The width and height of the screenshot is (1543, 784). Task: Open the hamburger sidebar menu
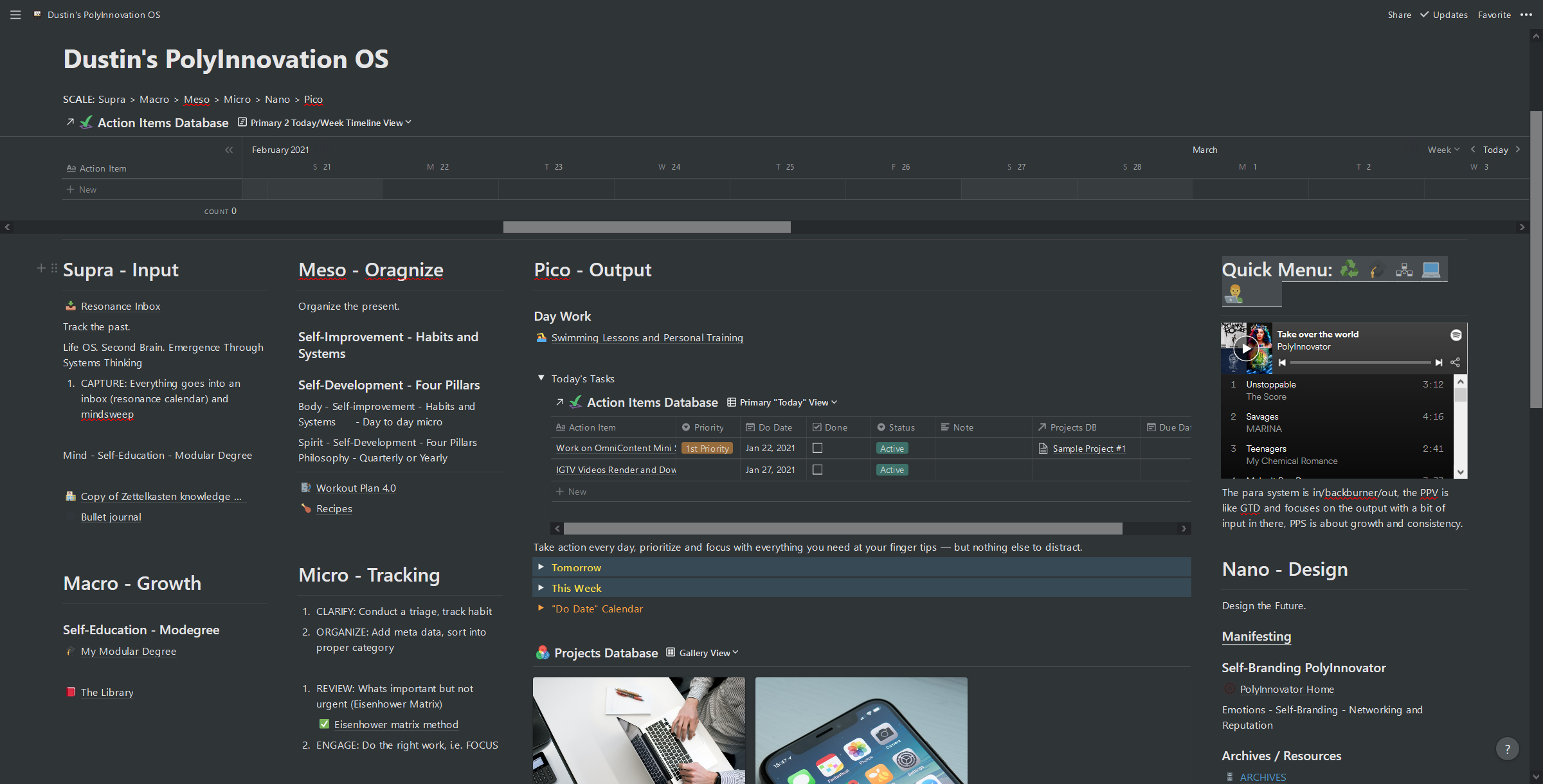[x=15, y=15]
